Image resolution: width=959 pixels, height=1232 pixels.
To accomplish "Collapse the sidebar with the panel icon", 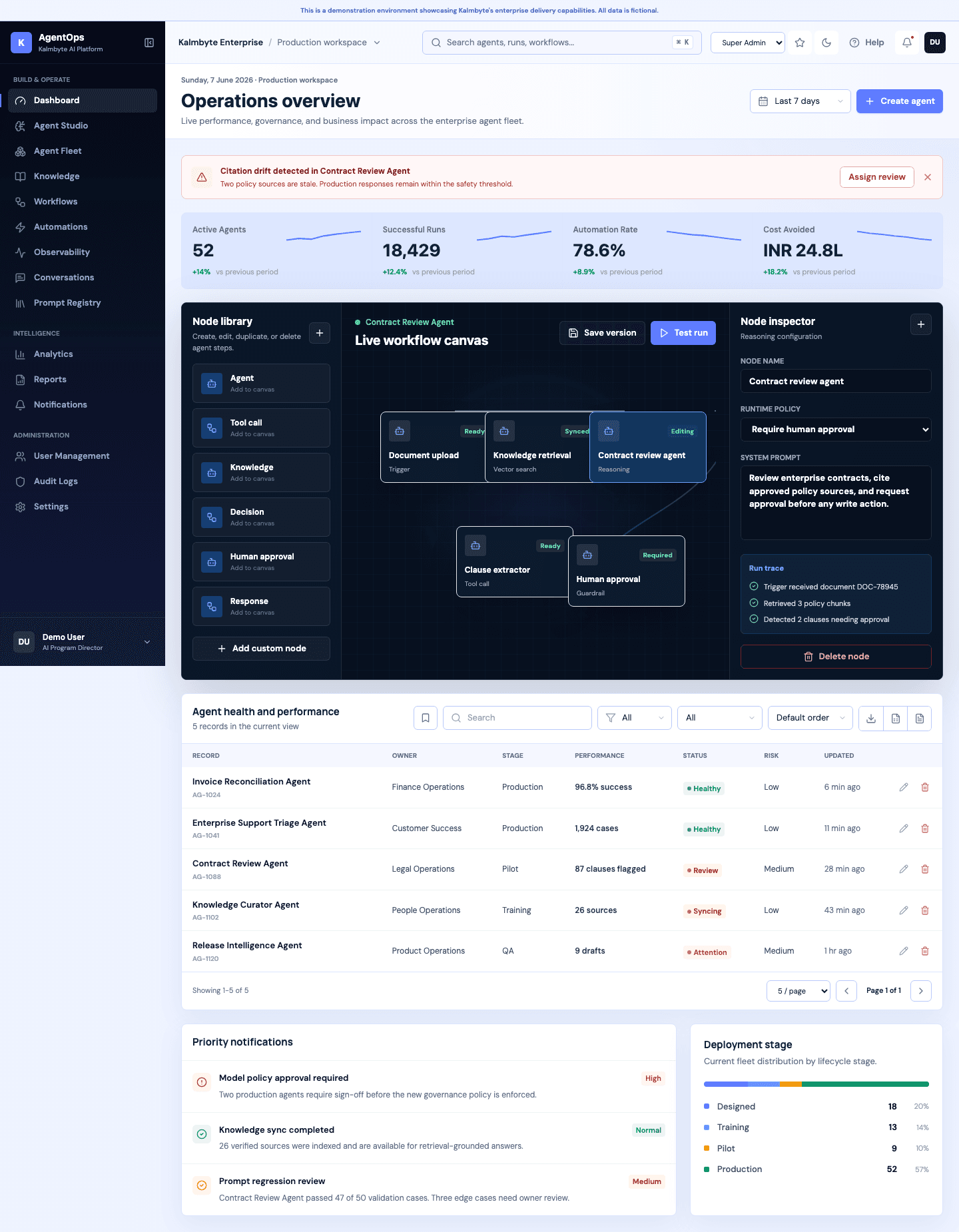I will 149,43.
